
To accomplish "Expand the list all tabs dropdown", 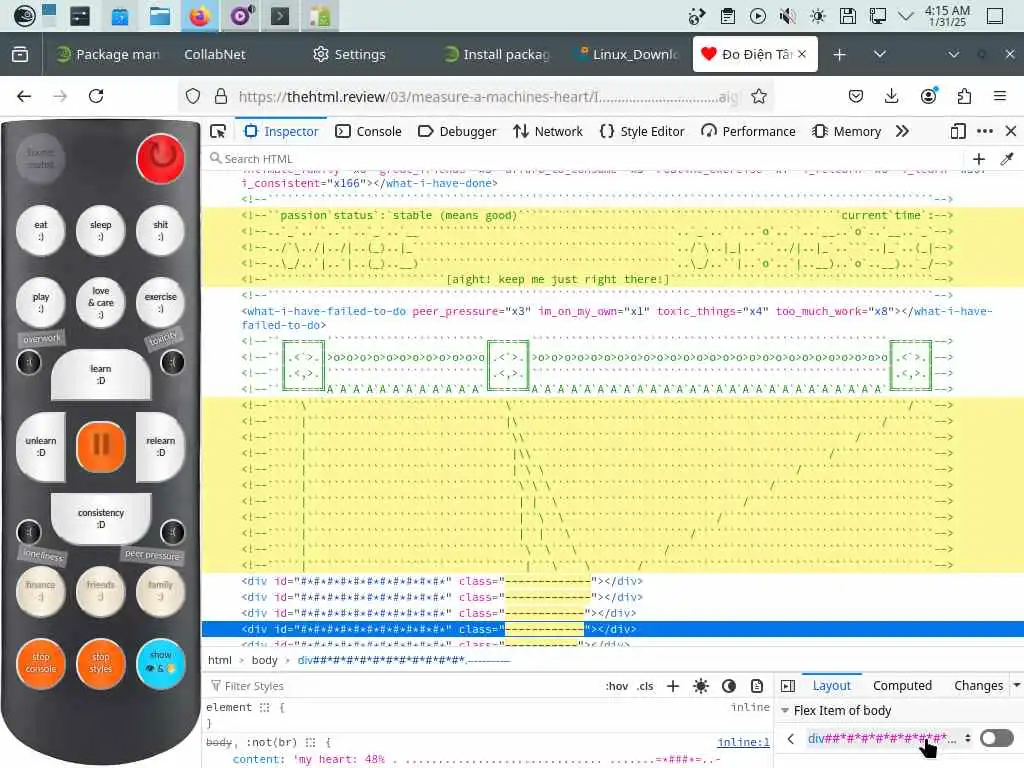I will [880, 54].
